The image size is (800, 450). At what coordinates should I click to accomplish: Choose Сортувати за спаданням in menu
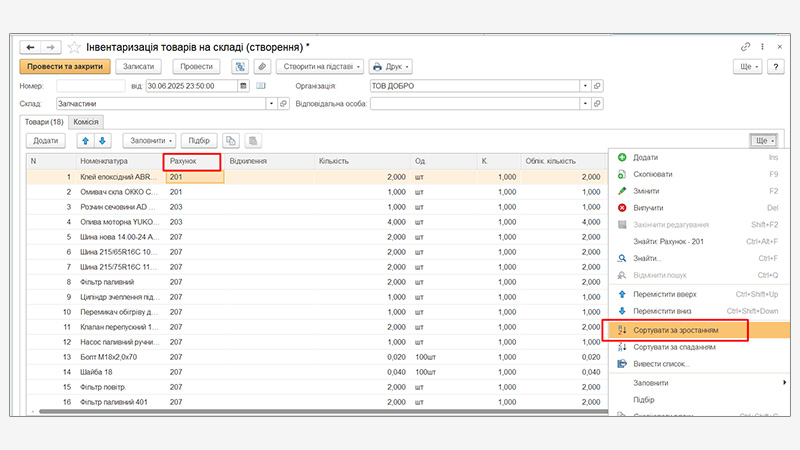(675, 347)
